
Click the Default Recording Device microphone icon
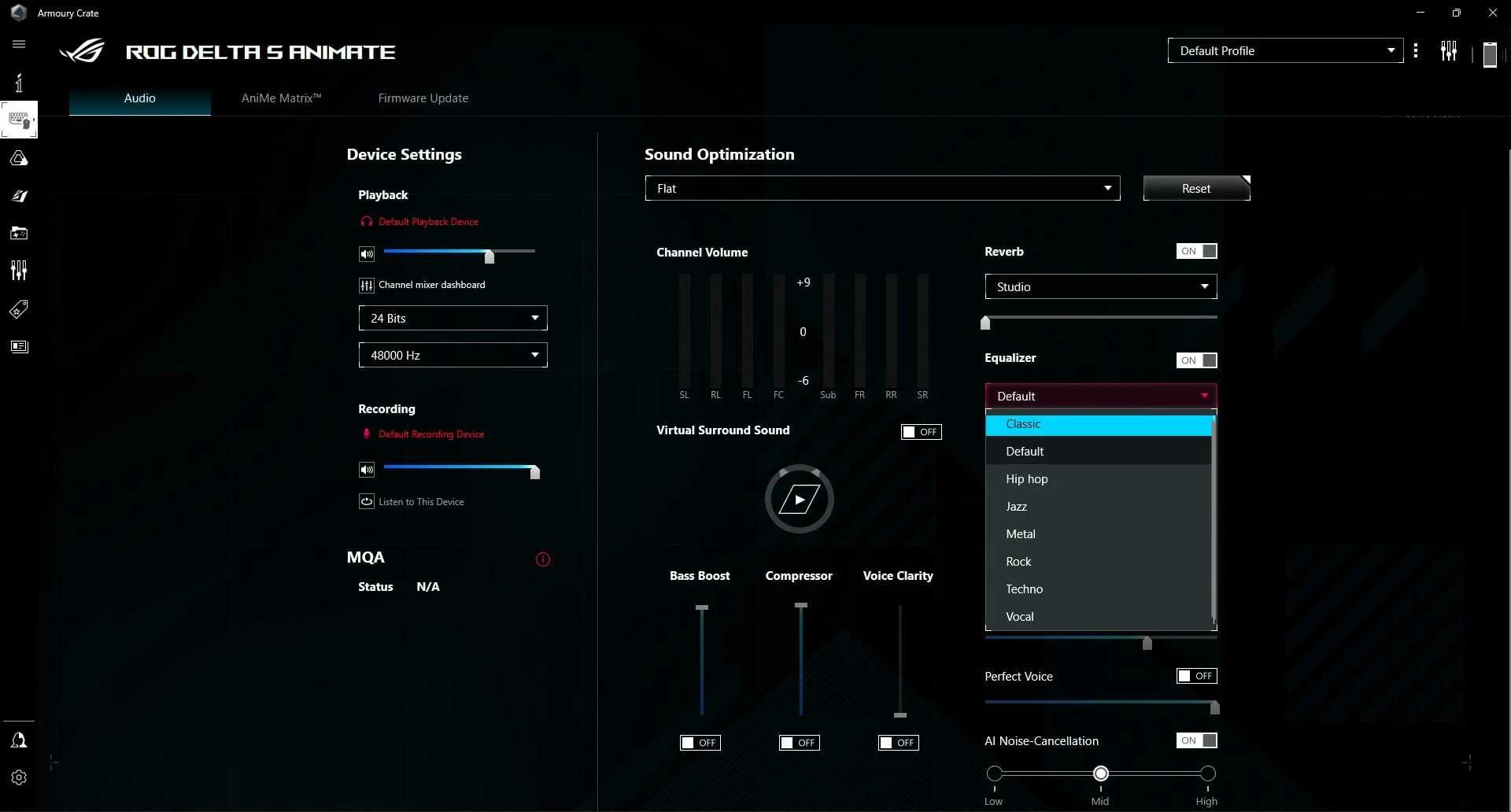366,434
